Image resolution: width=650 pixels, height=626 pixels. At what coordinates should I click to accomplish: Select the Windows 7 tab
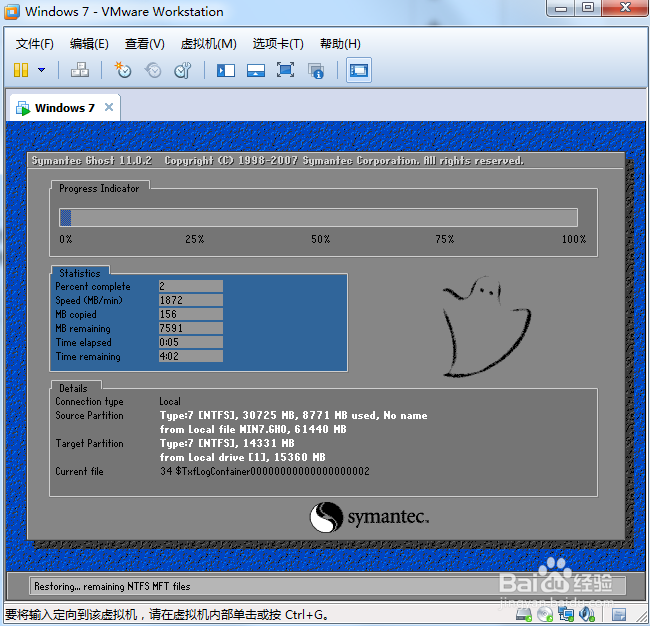click(x=65, y=108)
